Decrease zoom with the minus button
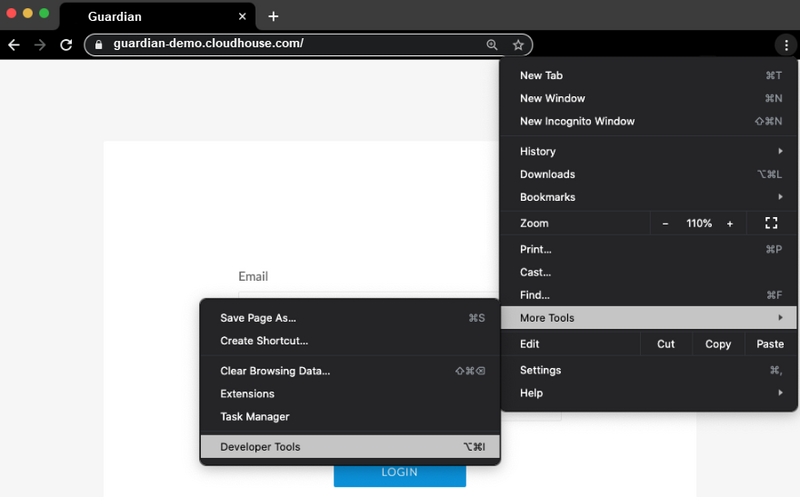800x497 pixels. pos(666,223)
